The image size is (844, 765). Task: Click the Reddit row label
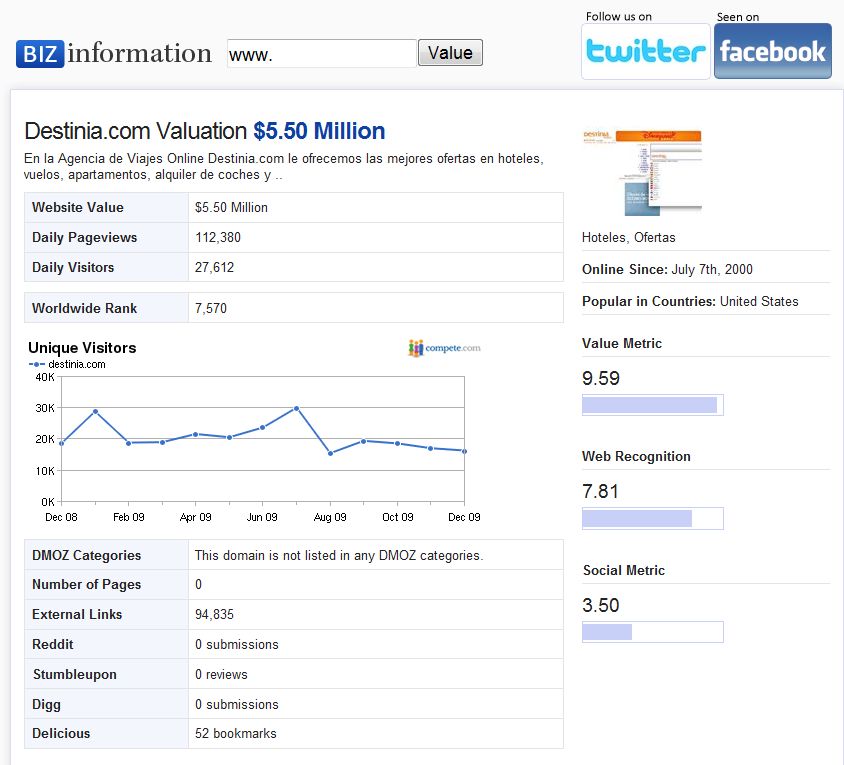click(x=53, y=644)
